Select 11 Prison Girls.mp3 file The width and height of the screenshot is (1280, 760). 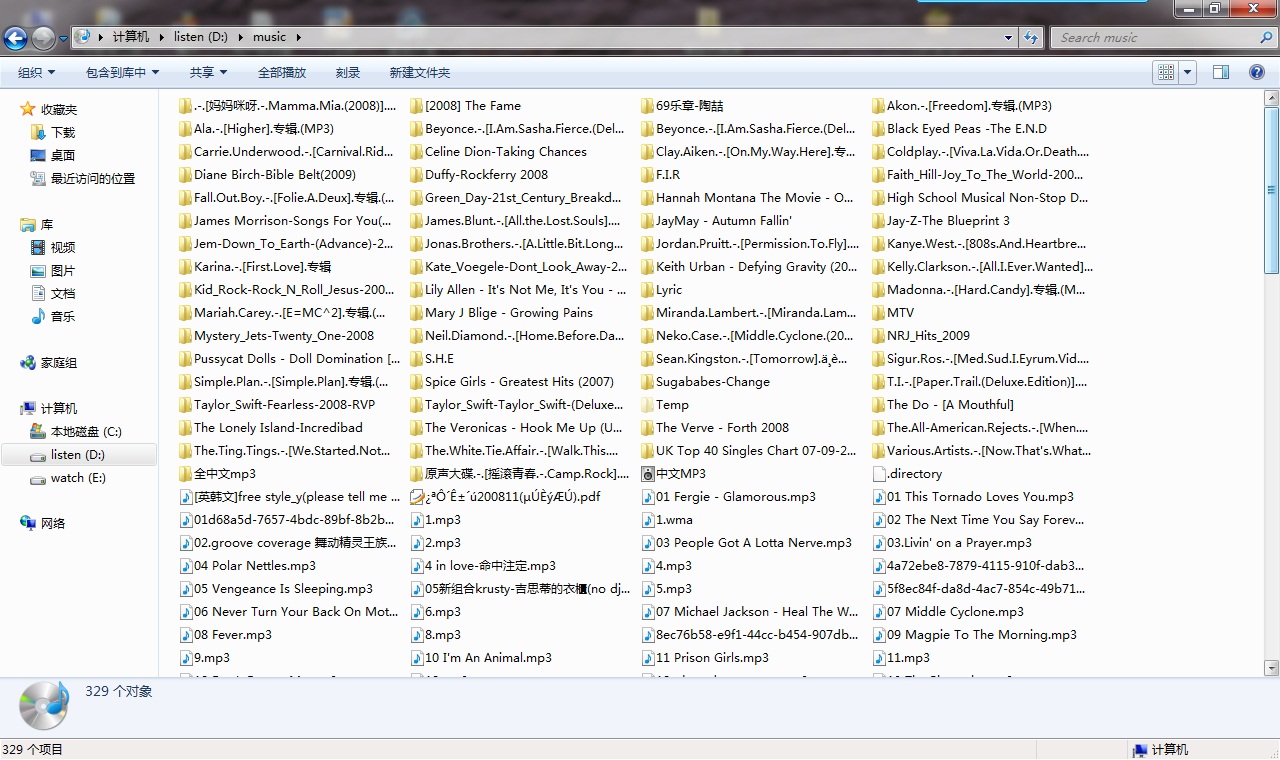pos(705,657)
